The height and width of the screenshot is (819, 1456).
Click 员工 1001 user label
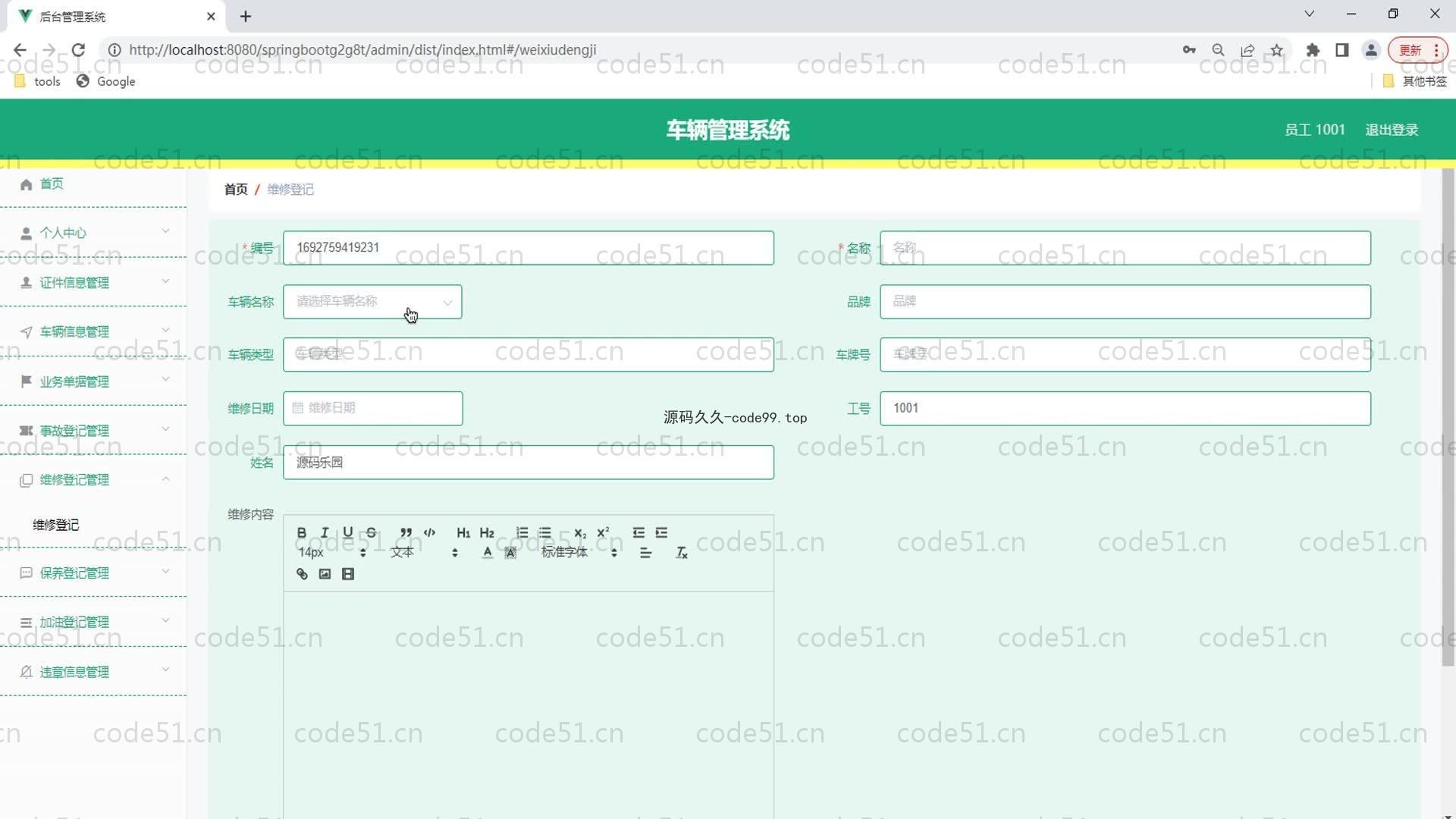(1314, 130)
